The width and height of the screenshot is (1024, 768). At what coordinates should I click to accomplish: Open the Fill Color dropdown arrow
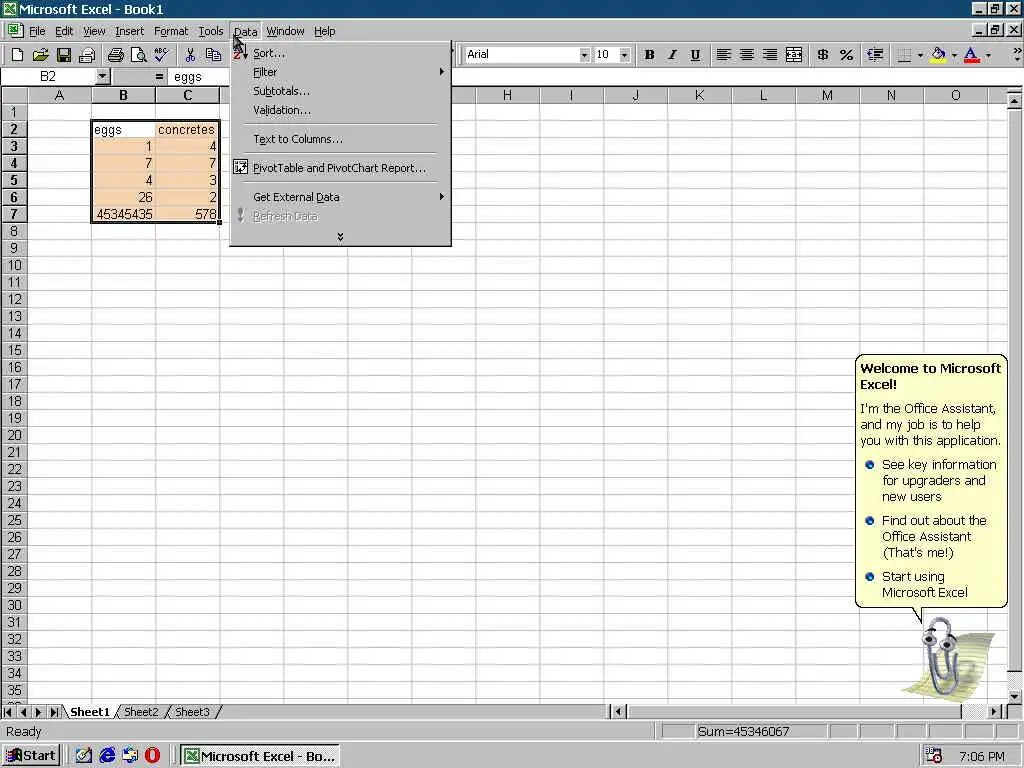point(954,55)
